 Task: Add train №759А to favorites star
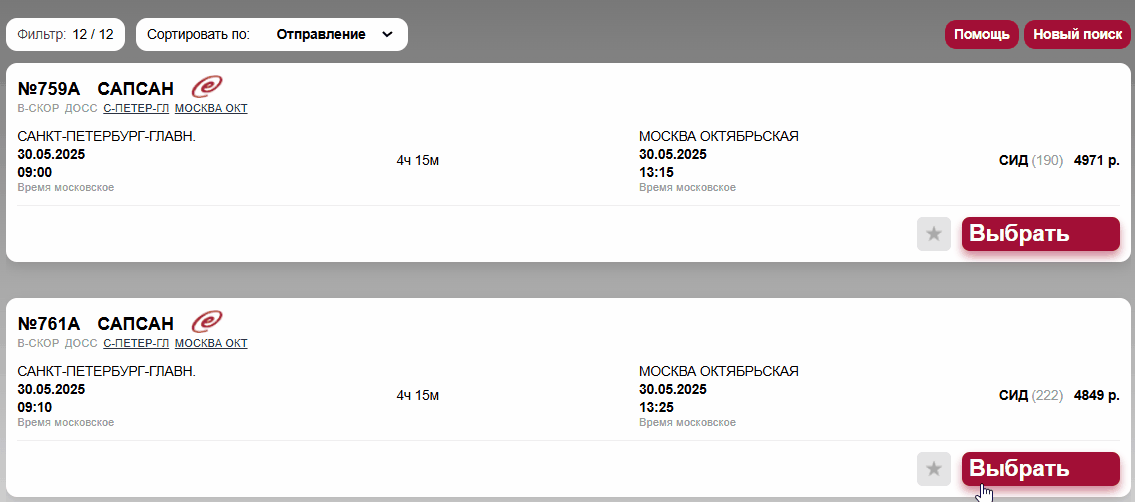[x=934, y=234]
